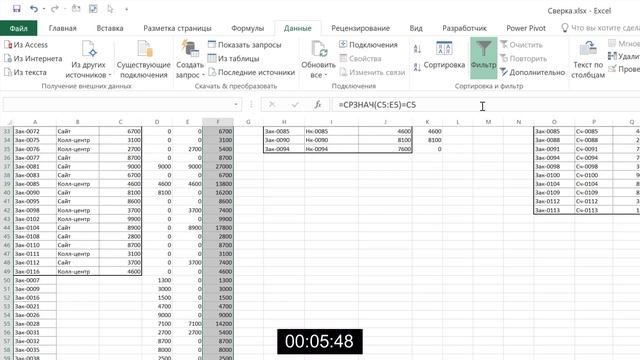Click the Save icon in quick access toolbar

click(16, 9)
